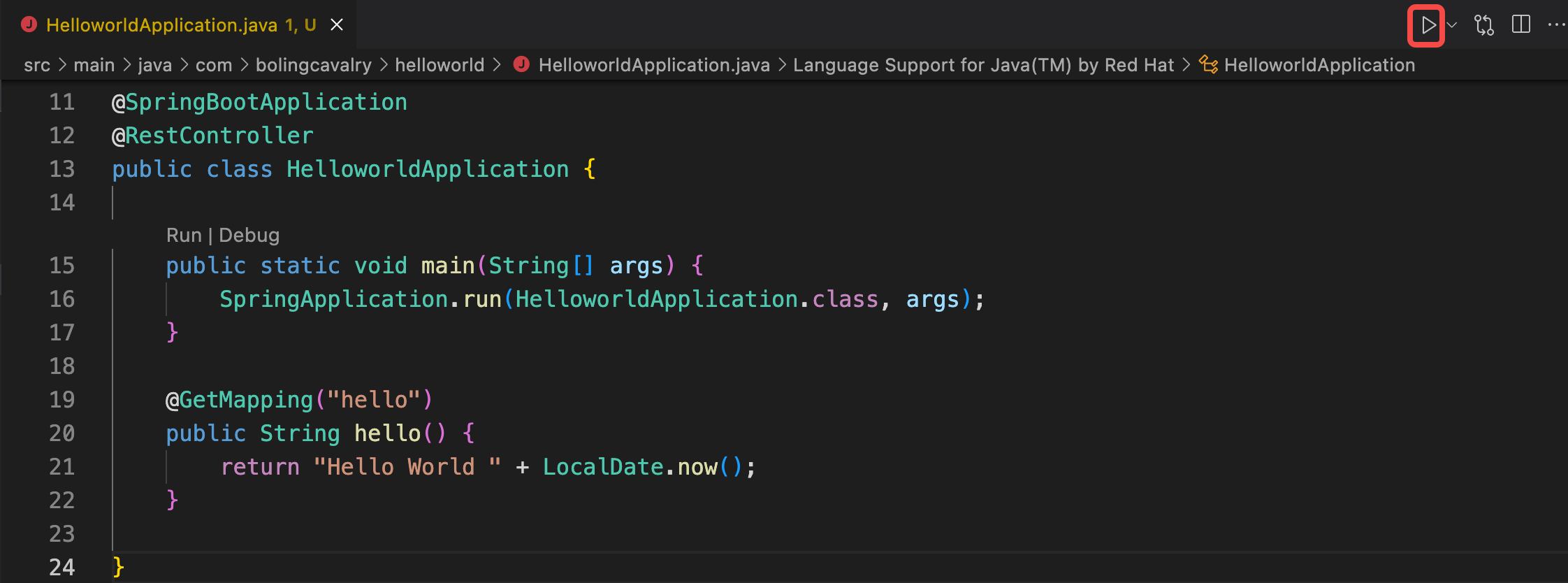Close the HelloworldApplication.java tab
The height and width of the screenshot is (583, 1568).
(337, 25)
